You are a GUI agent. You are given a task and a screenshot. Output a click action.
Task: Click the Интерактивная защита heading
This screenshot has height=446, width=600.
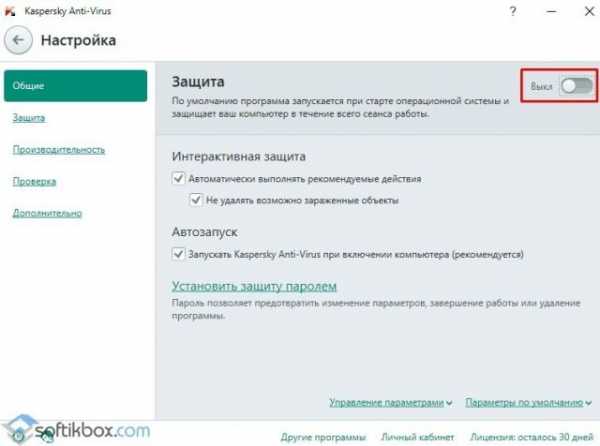(x=239, y=156)
